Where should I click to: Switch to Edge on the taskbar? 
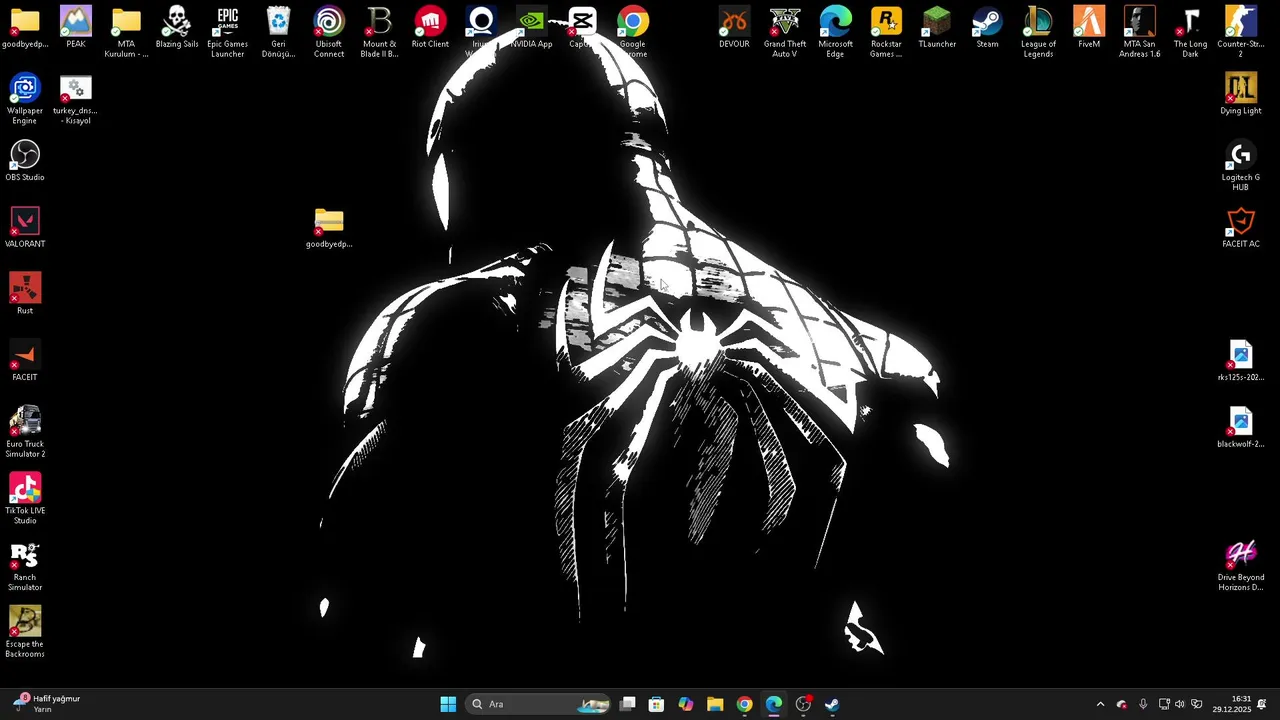click(x=773, y=704)
